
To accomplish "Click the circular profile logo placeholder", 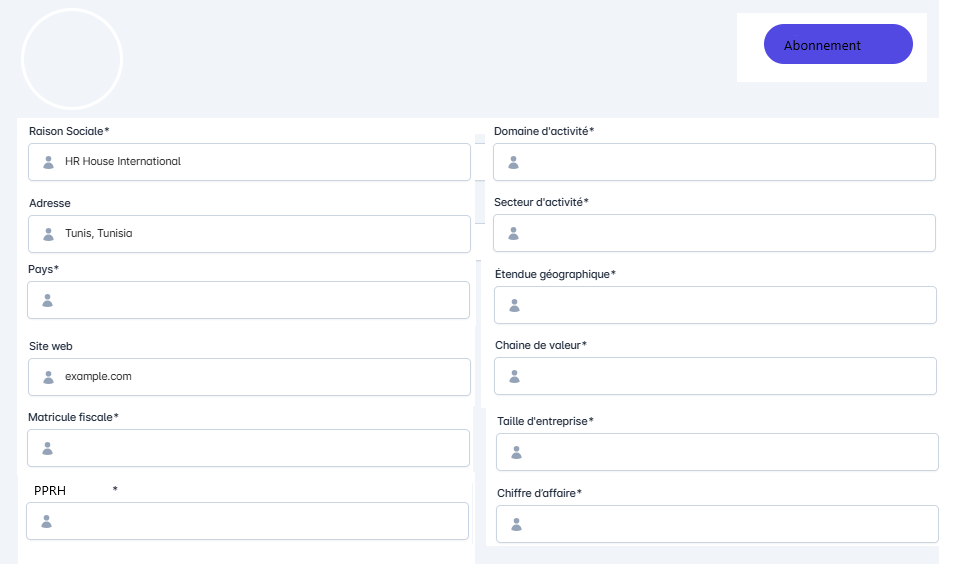I will click(72, 59).
